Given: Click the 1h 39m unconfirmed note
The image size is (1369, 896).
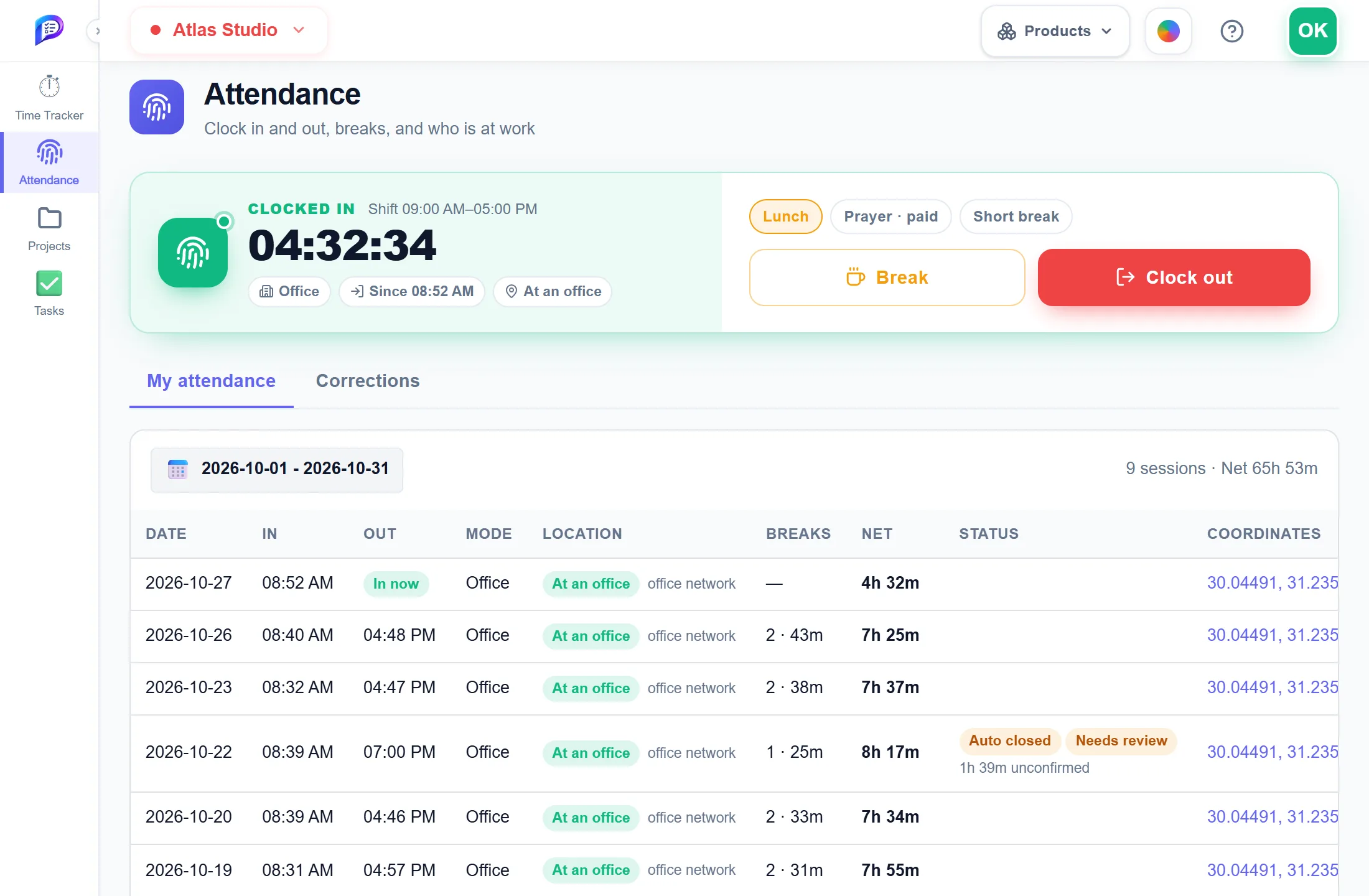Looking at the screenshot, I should 1024,768.
